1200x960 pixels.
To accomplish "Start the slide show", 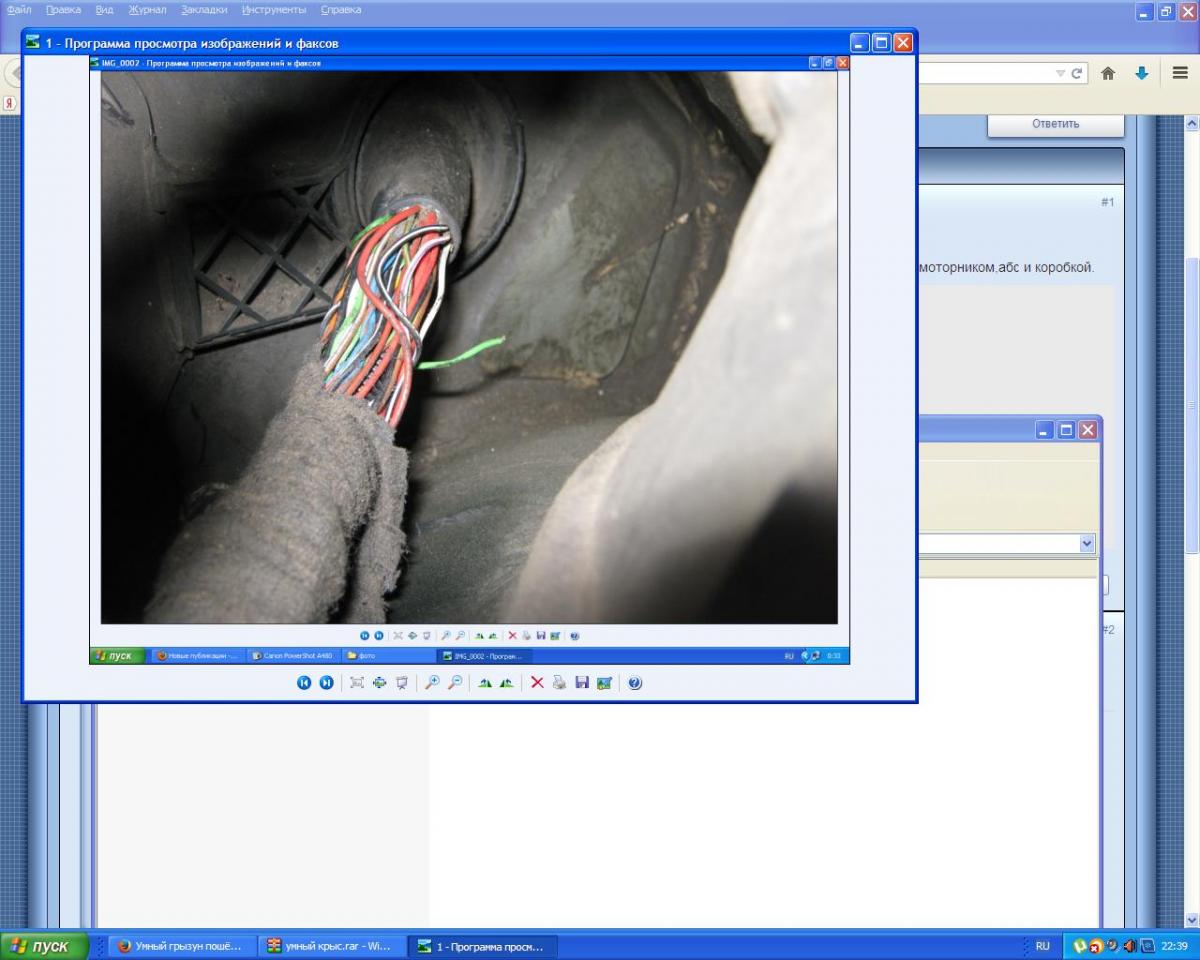I will pyautogui.click(x=401, y=683).
